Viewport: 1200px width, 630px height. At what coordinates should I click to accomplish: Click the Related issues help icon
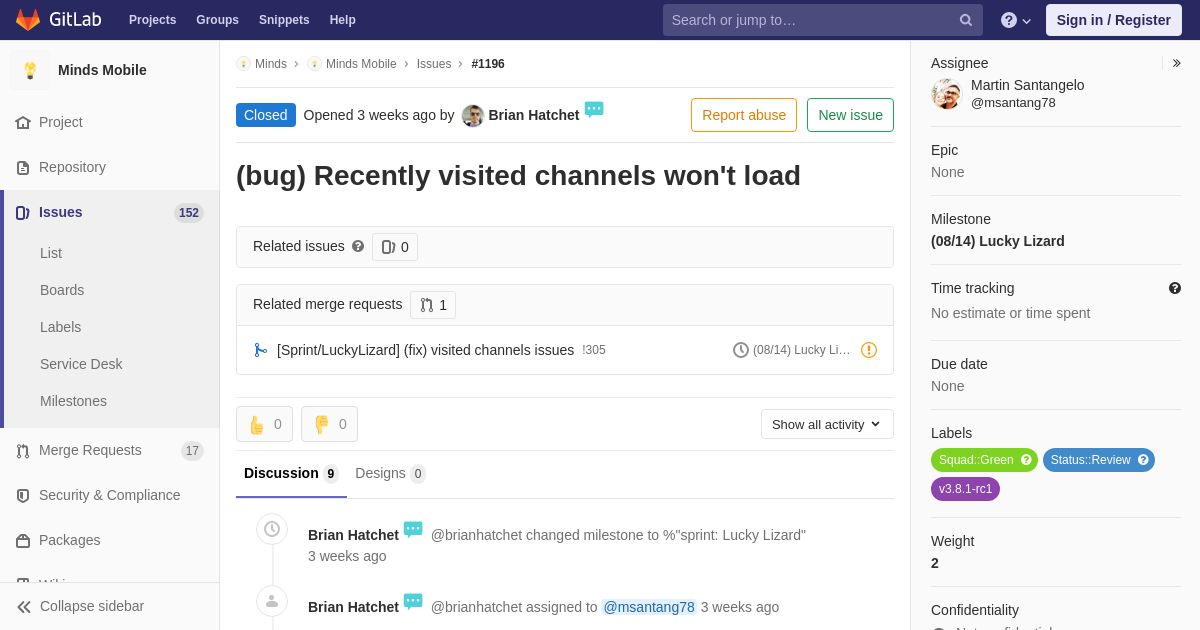coord(358,246)
